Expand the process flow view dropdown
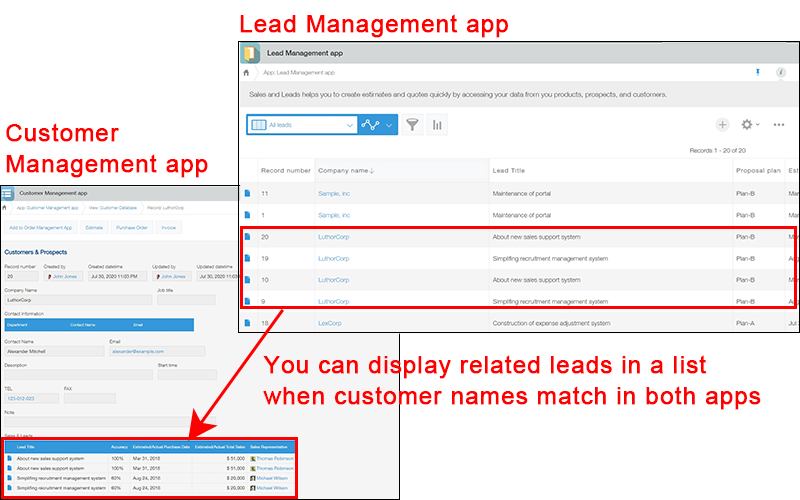Screen dimensions: 800x500 [389, 125]
